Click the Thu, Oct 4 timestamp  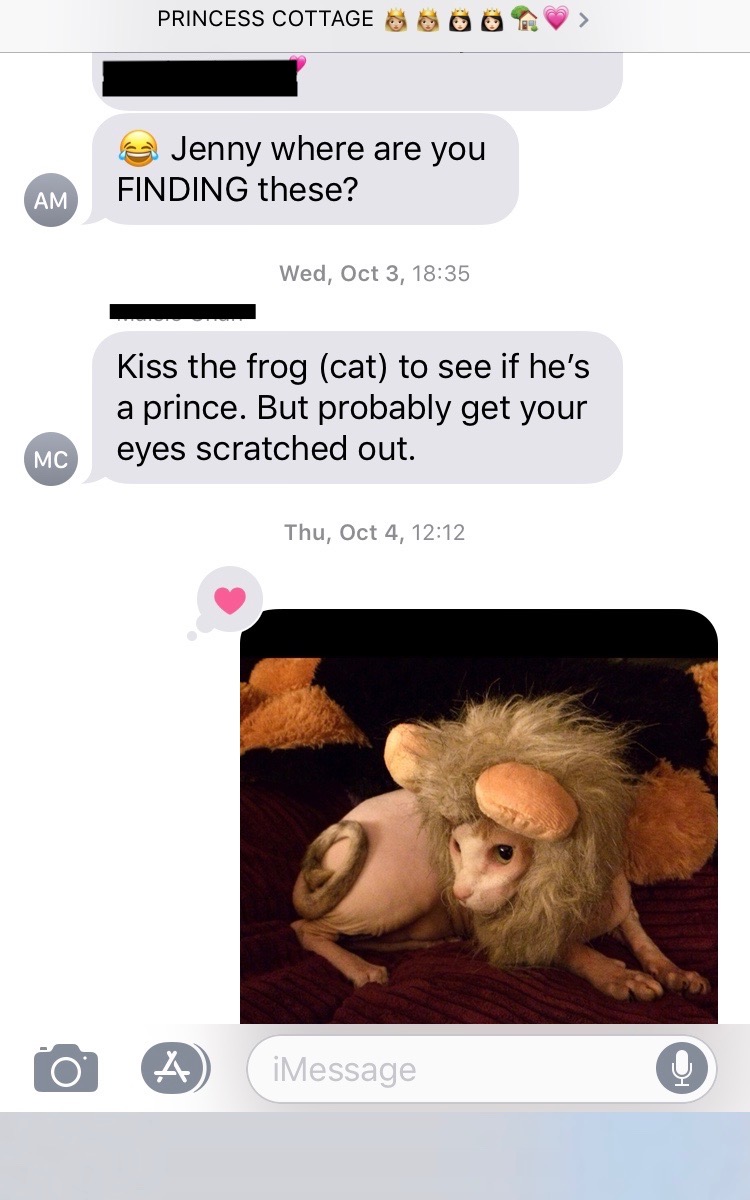tap(374, 532)
